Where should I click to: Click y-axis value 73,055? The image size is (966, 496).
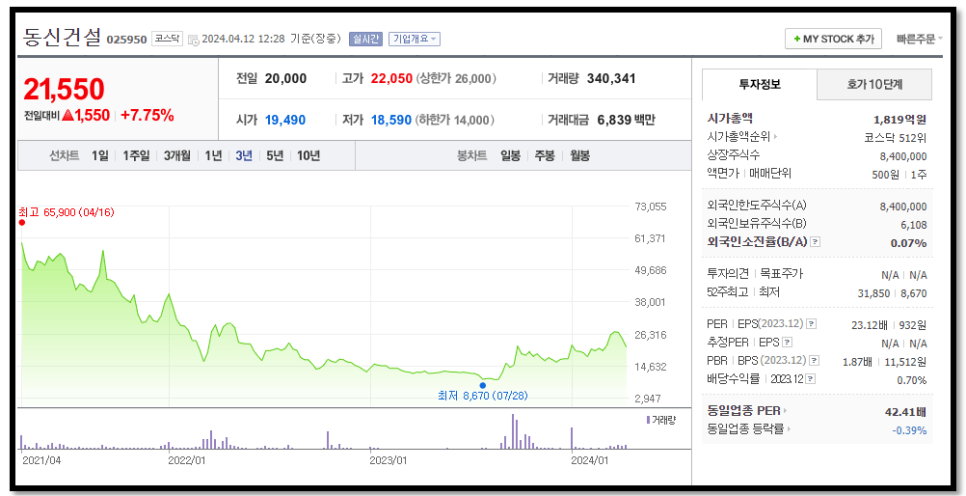(650, 206)
